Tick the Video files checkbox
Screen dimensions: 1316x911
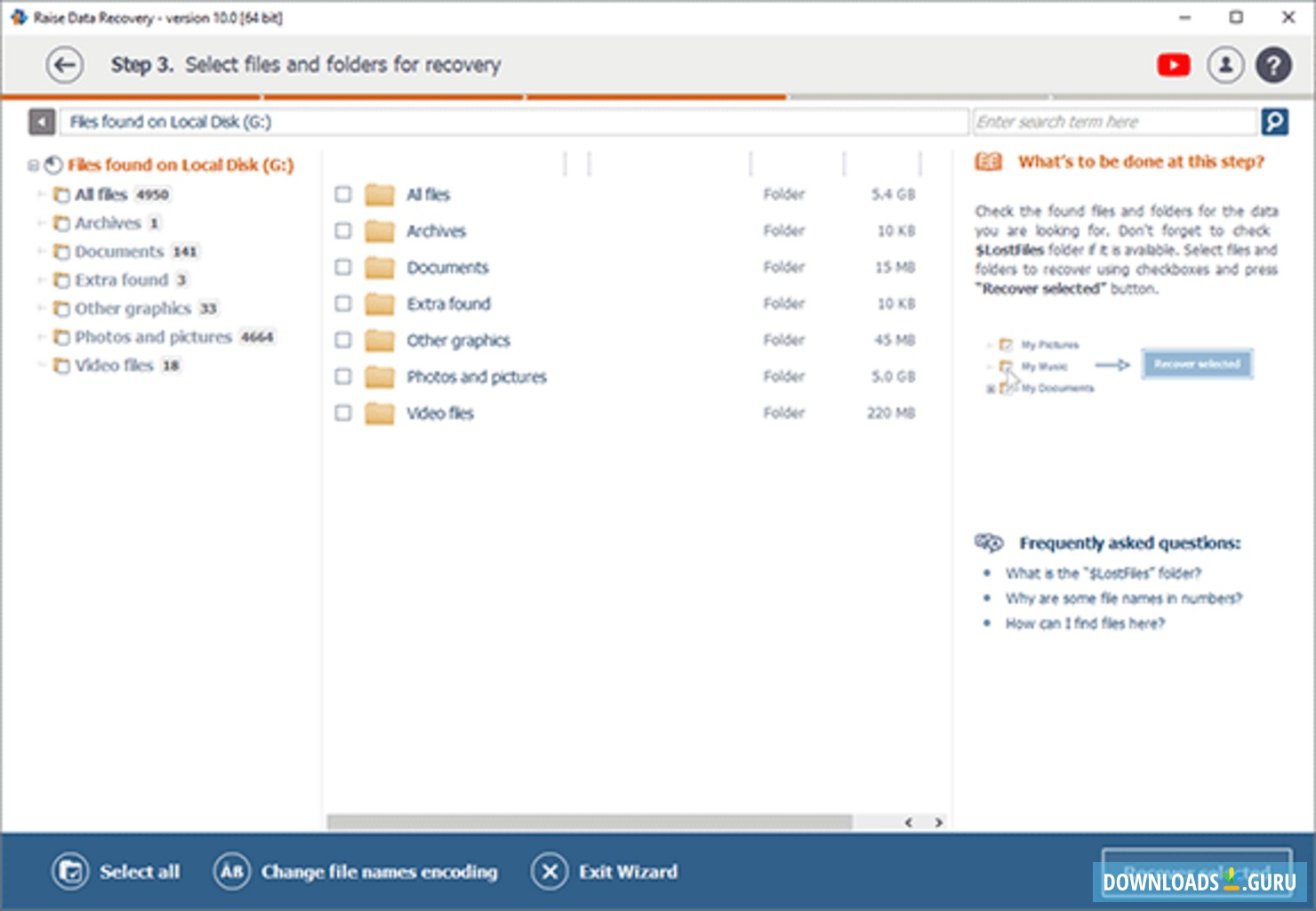pos(342,413)
